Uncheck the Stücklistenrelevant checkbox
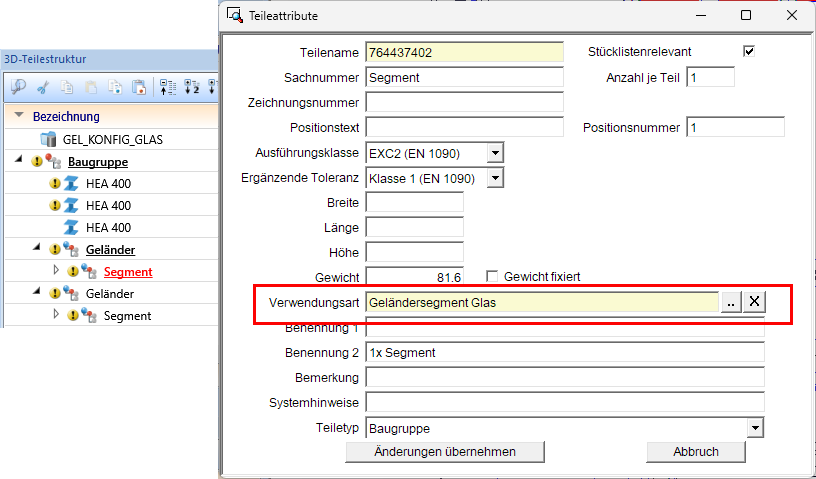This screenshot has width=816, height=479. pyautogui.click(x=749, y=52)
